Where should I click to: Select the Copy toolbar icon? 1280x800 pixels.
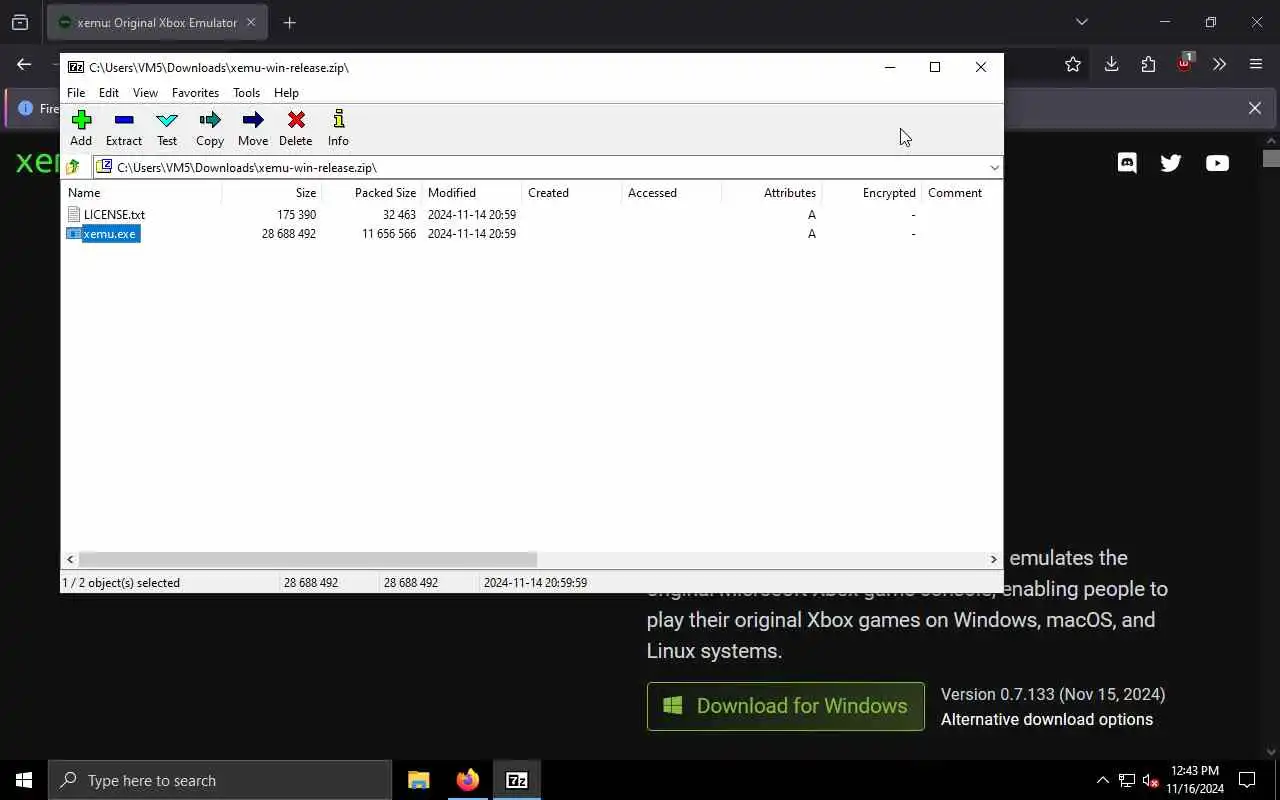[x=210, y=128]
